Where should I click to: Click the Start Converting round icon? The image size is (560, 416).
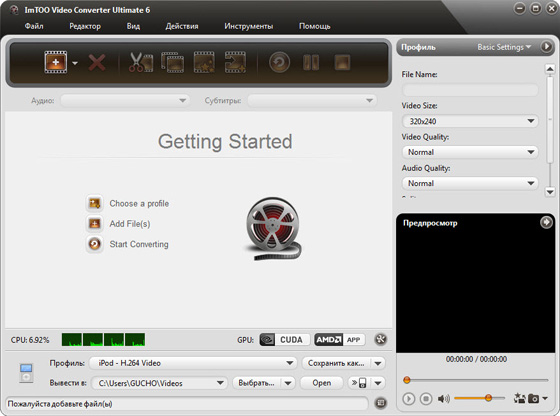95,244
